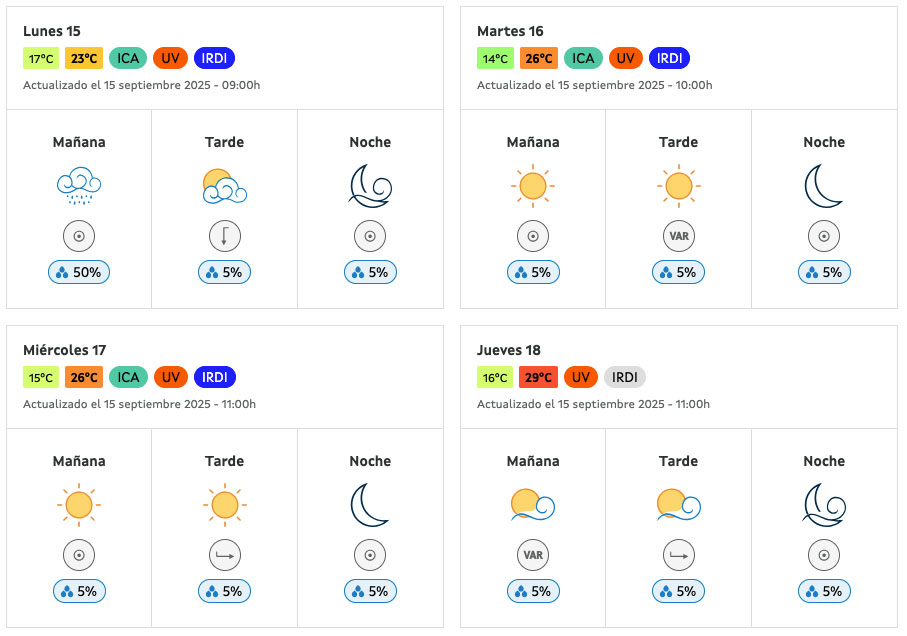This screenshot has width=907, height=636.
Task: Click the VAR wind indicator for Jueves mañana
Action: pos(533,555)
